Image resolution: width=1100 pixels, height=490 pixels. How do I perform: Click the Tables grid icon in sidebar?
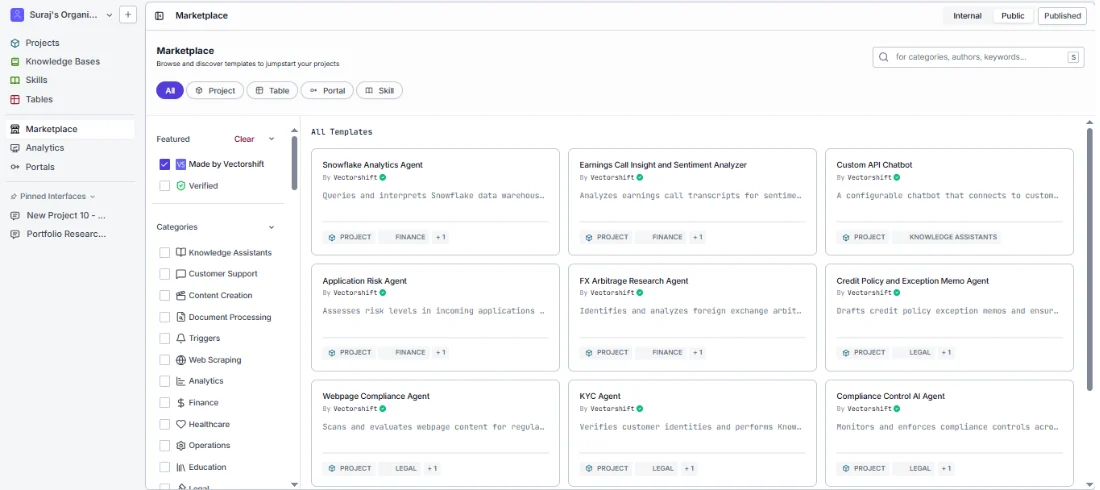(x=15, y=100)
